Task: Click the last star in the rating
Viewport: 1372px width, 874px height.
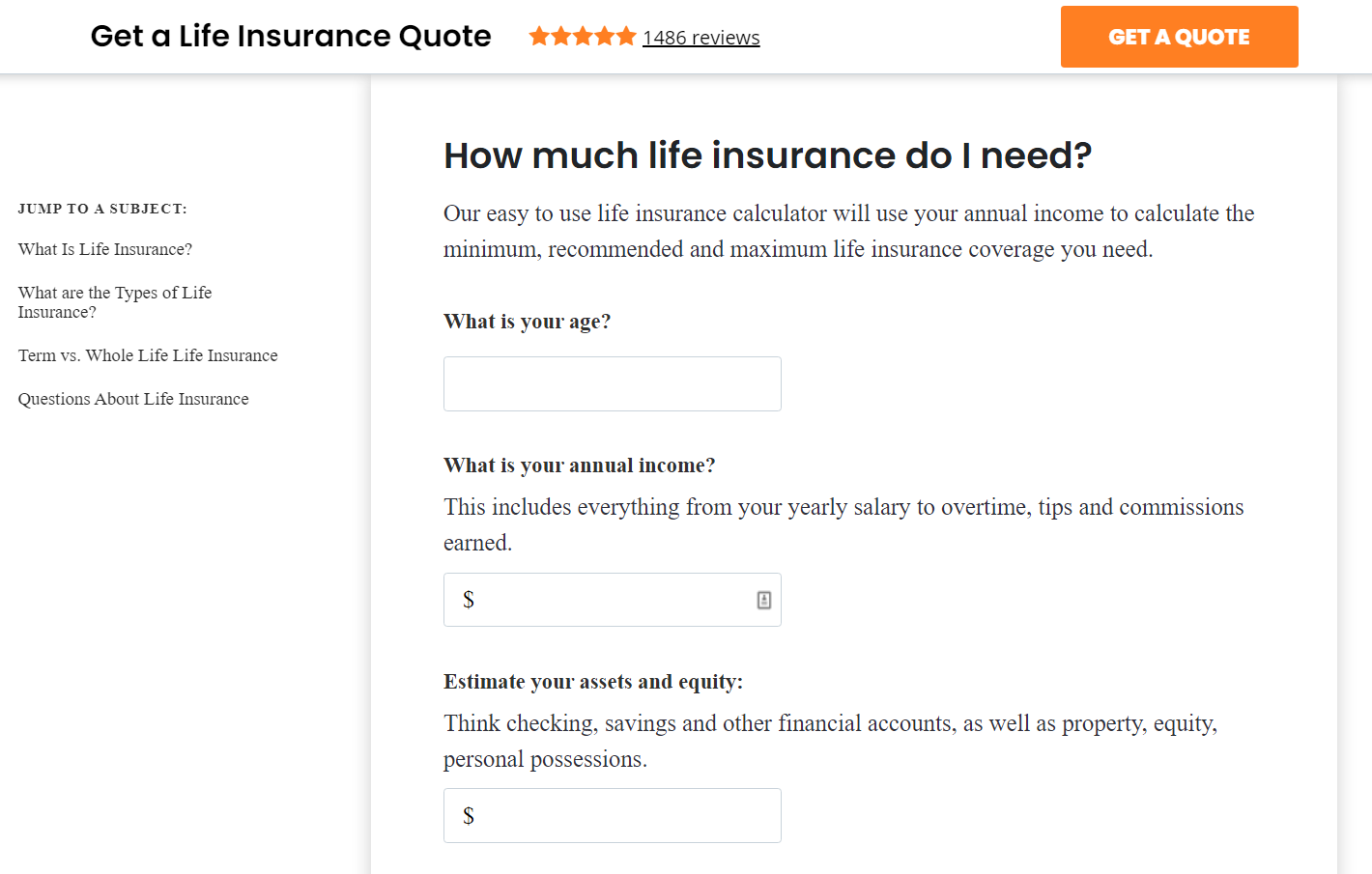Action: click(626, 37)
